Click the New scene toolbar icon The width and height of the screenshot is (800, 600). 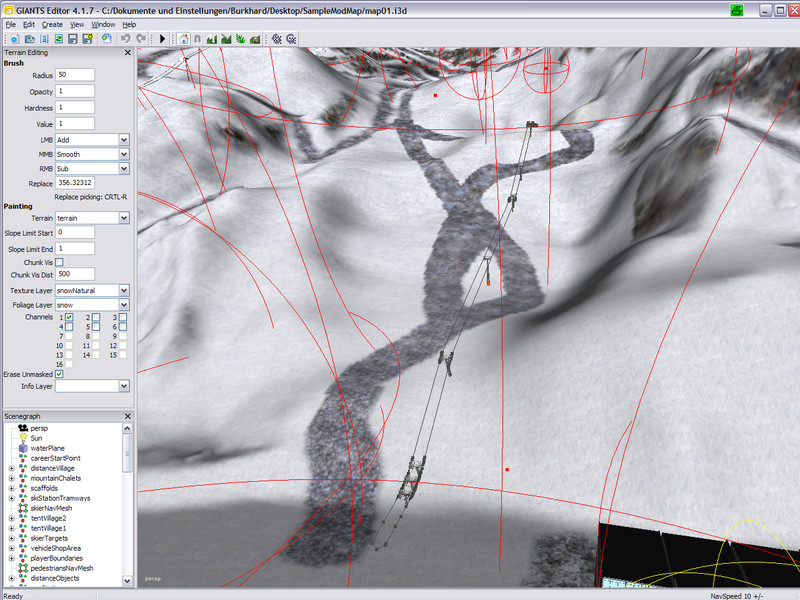[15, 39]
